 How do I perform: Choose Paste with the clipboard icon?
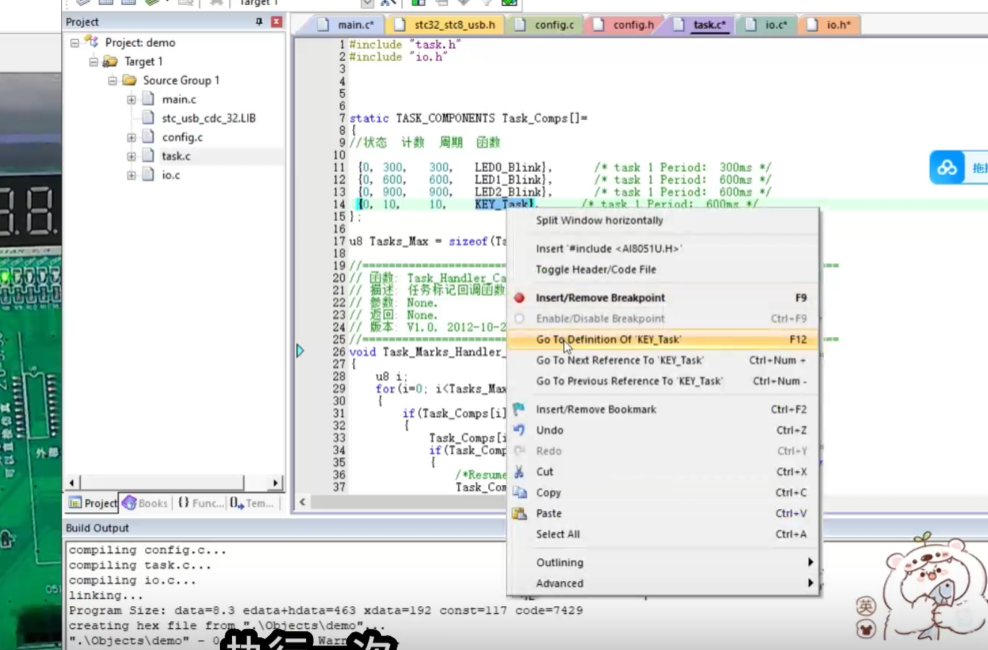(548, 514)
